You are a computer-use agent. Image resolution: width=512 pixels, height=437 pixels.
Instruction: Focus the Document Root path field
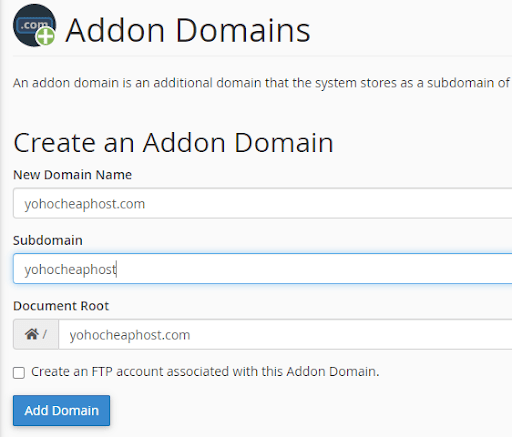(285, 334)
